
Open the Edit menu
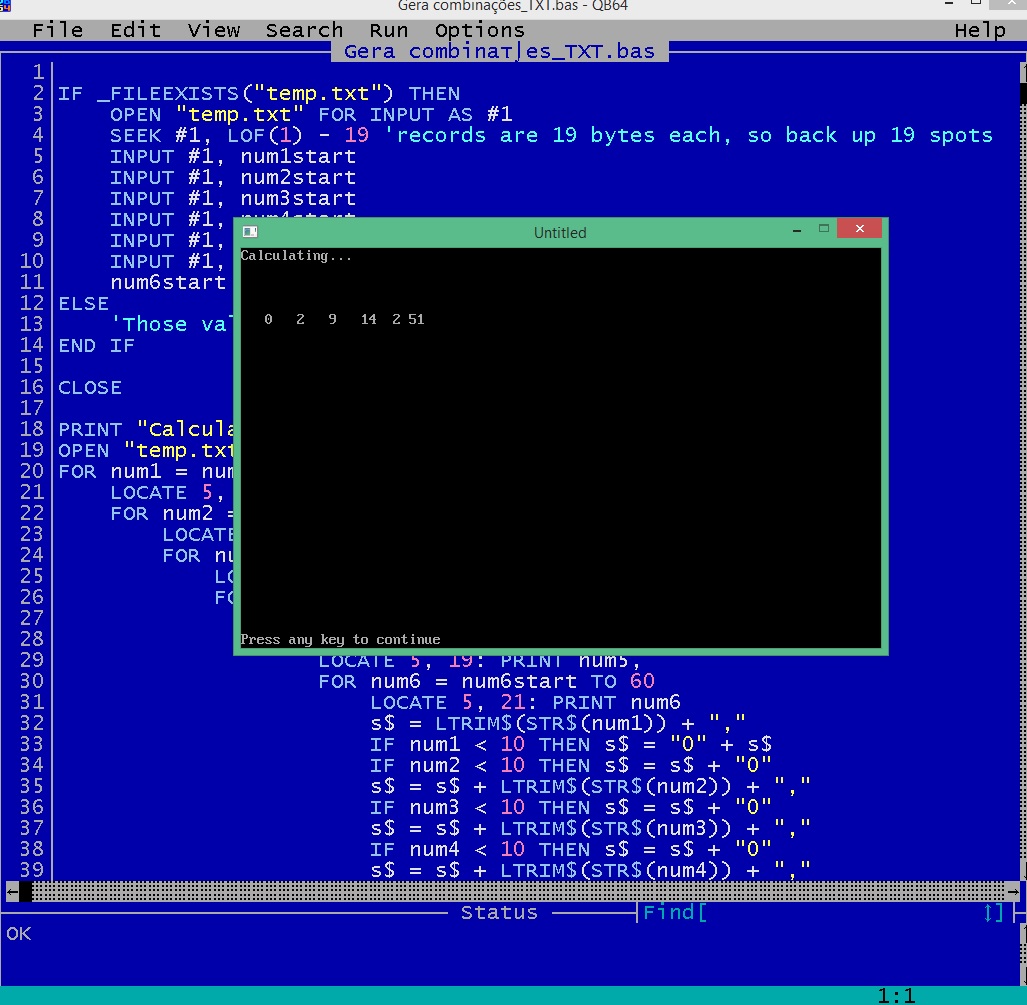[135, 30]
